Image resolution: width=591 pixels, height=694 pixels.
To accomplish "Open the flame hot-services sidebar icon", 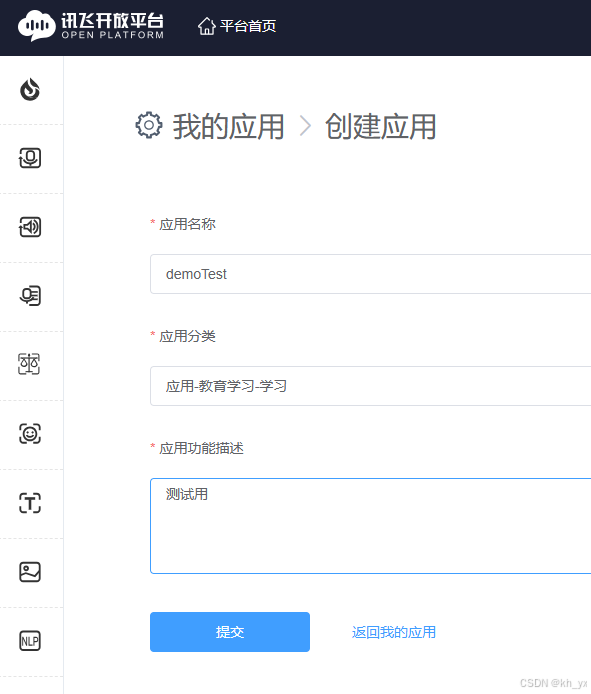I will pos(30,89).
